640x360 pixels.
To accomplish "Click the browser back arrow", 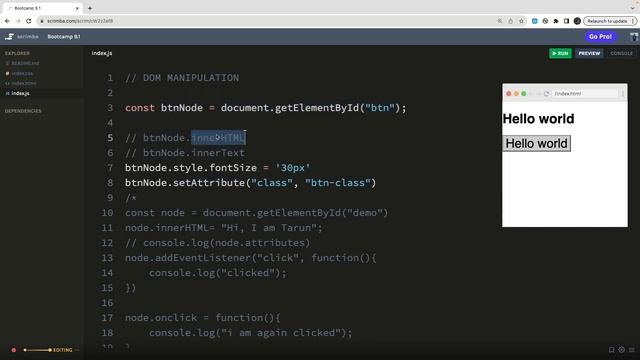I will pos(7,21).
